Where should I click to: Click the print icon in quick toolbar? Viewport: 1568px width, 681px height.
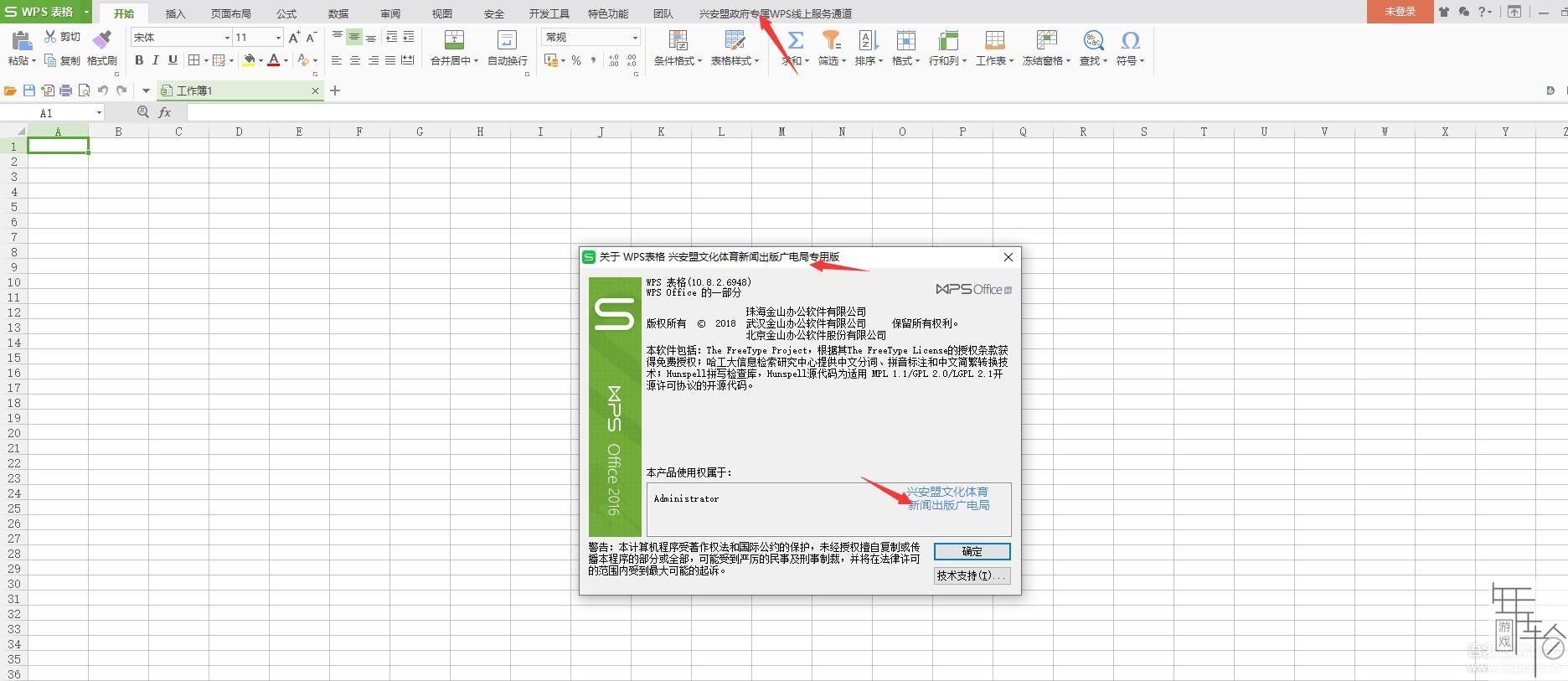point(66,90)
